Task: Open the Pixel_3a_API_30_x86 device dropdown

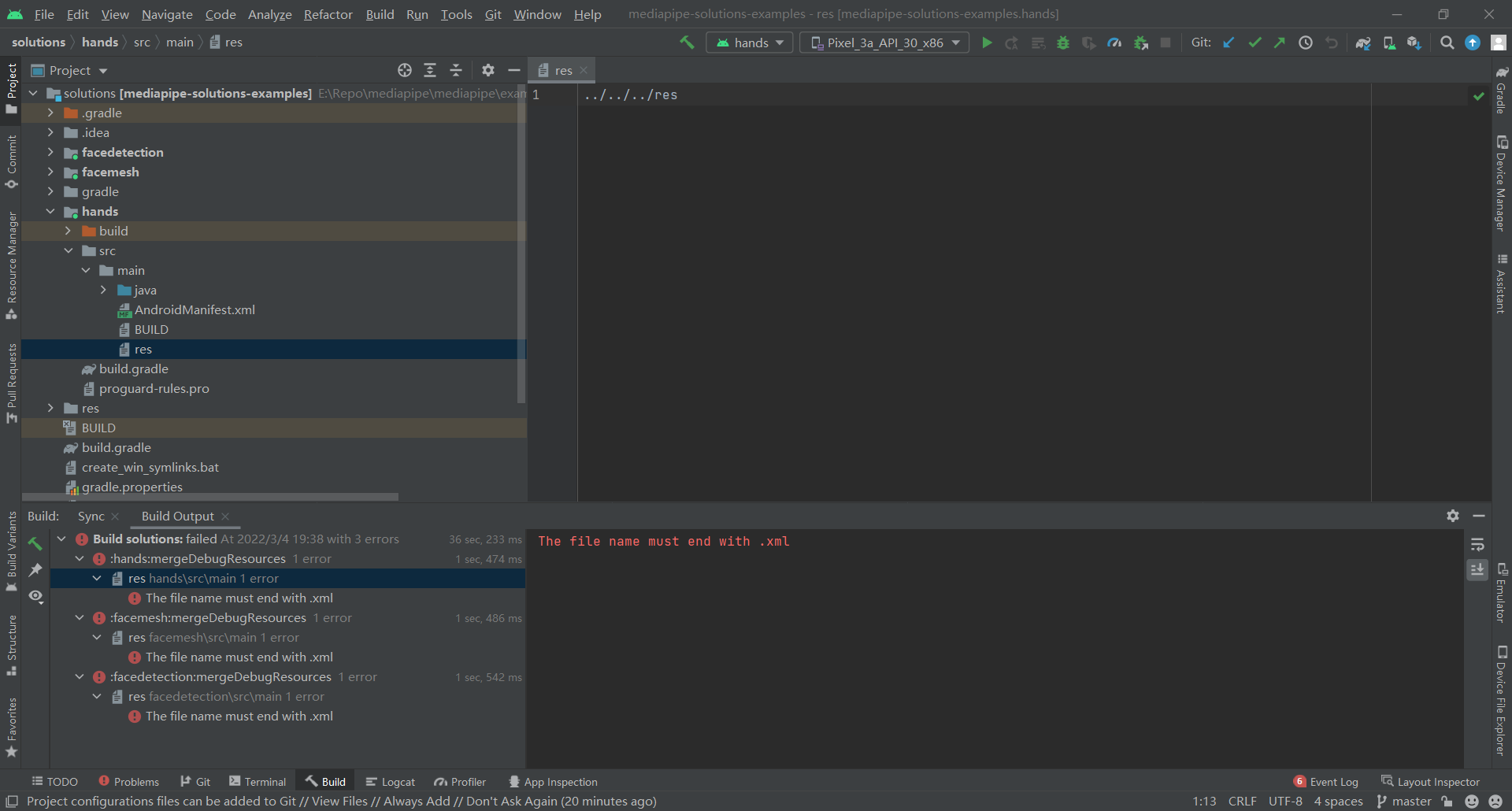Action: (x=884, y=43)
